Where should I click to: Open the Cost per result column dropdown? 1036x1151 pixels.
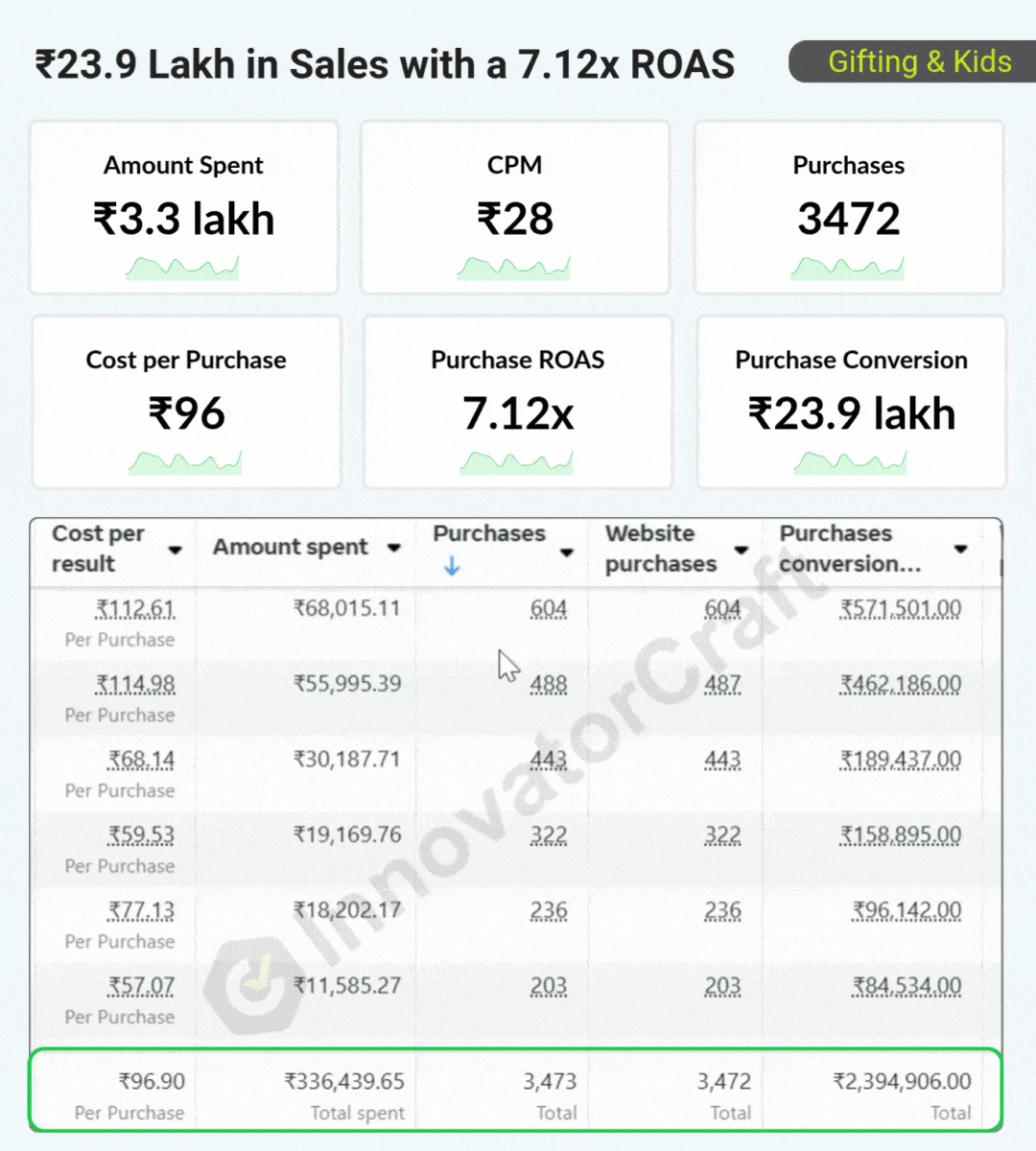coord(175,550)
